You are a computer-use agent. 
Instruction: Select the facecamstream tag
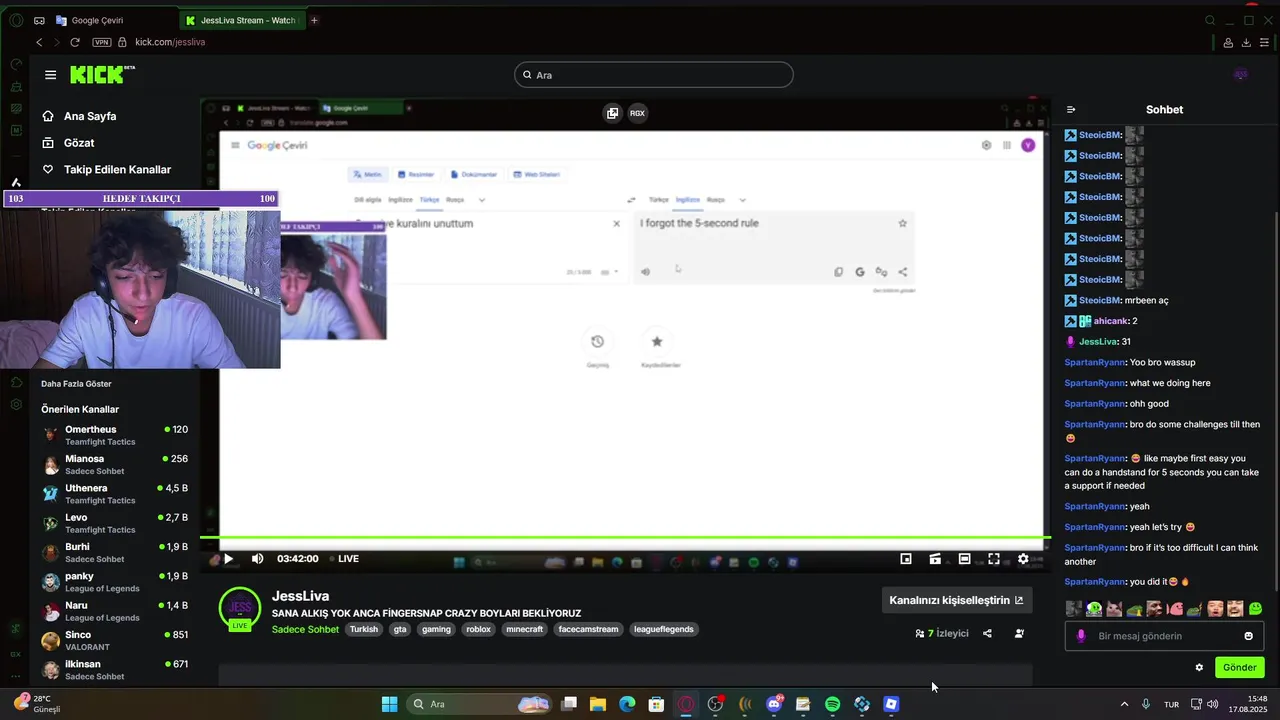click(588, 629)
